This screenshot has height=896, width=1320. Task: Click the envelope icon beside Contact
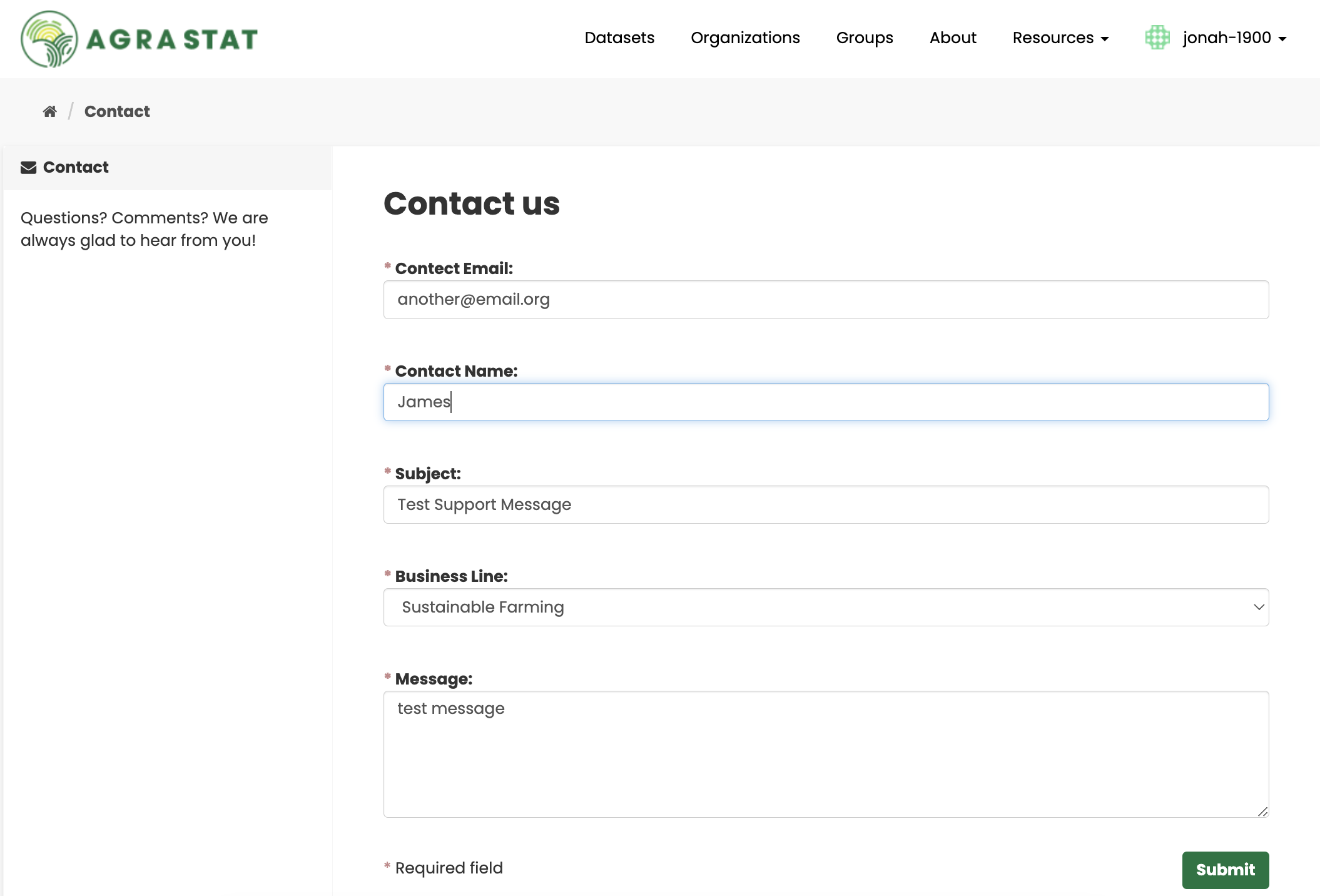(x=29, y=168)
